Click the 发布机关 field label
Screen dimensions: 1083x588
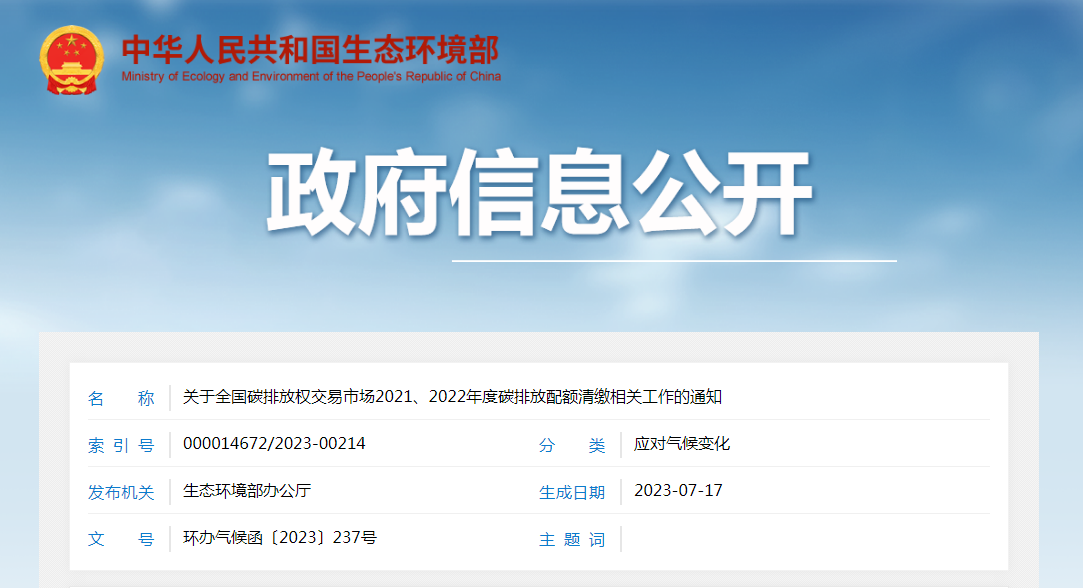coord(121,492)
